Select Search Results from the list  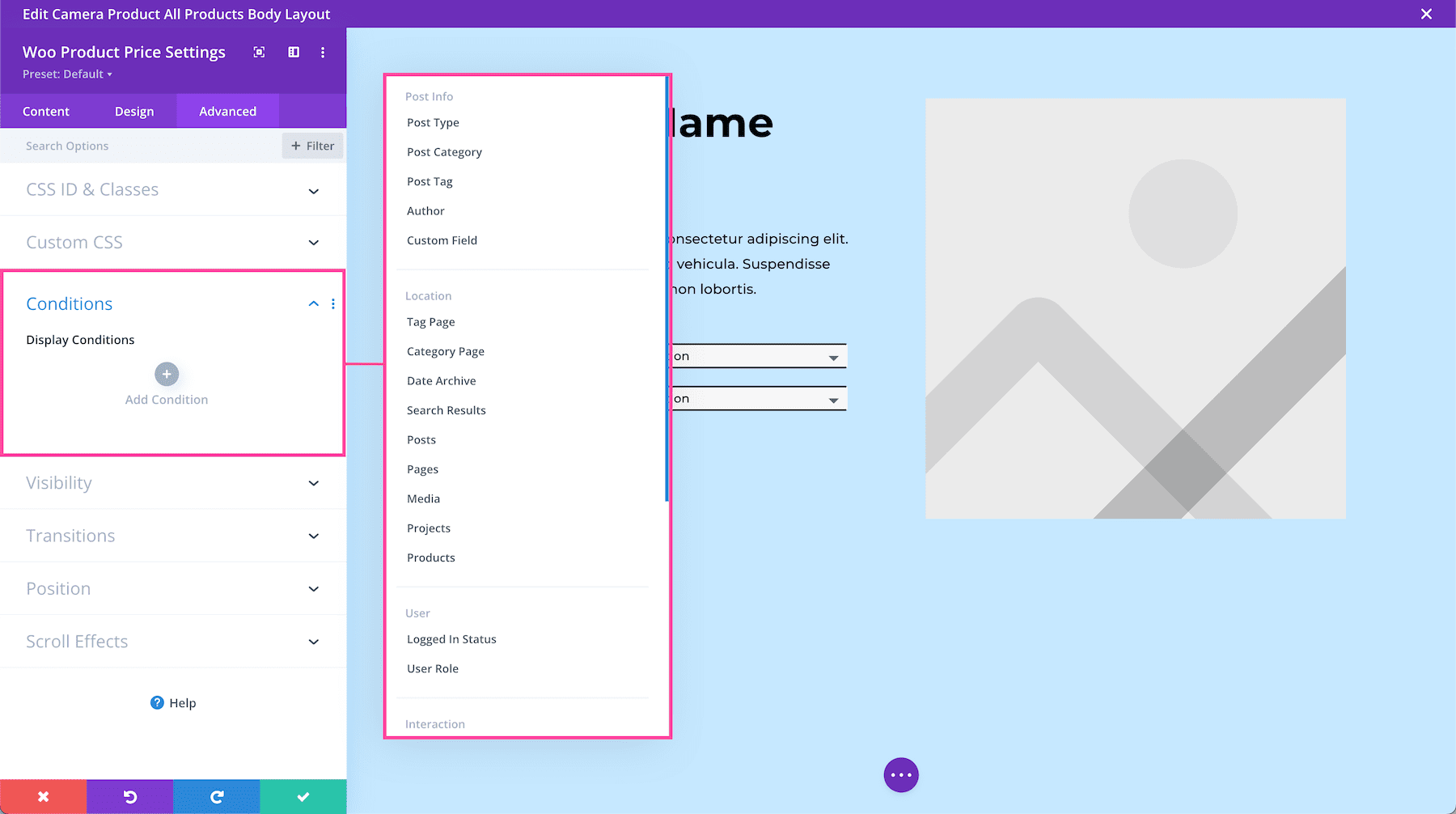447,410
